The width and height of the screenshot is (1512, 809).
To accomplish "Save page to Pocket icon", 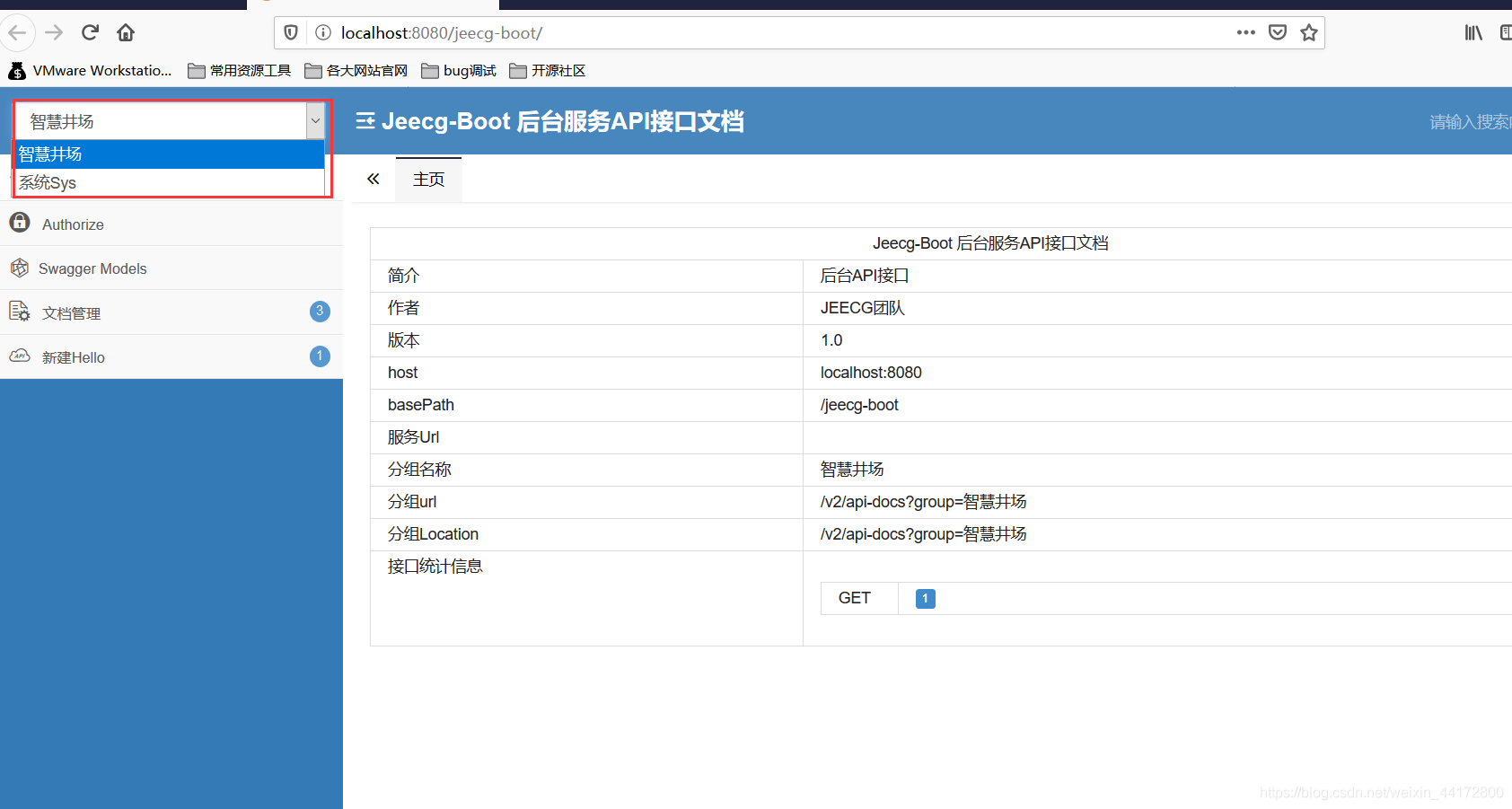I will point(1278,33).
